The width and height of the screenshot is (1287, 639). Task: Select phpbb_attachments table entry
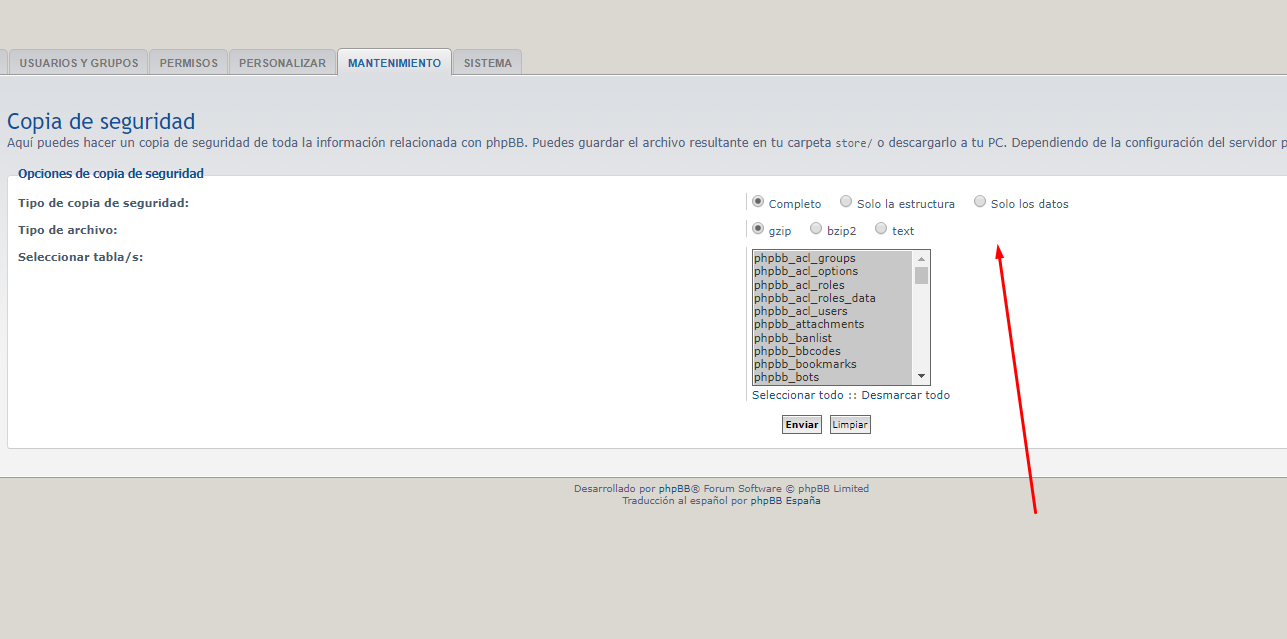809,324
